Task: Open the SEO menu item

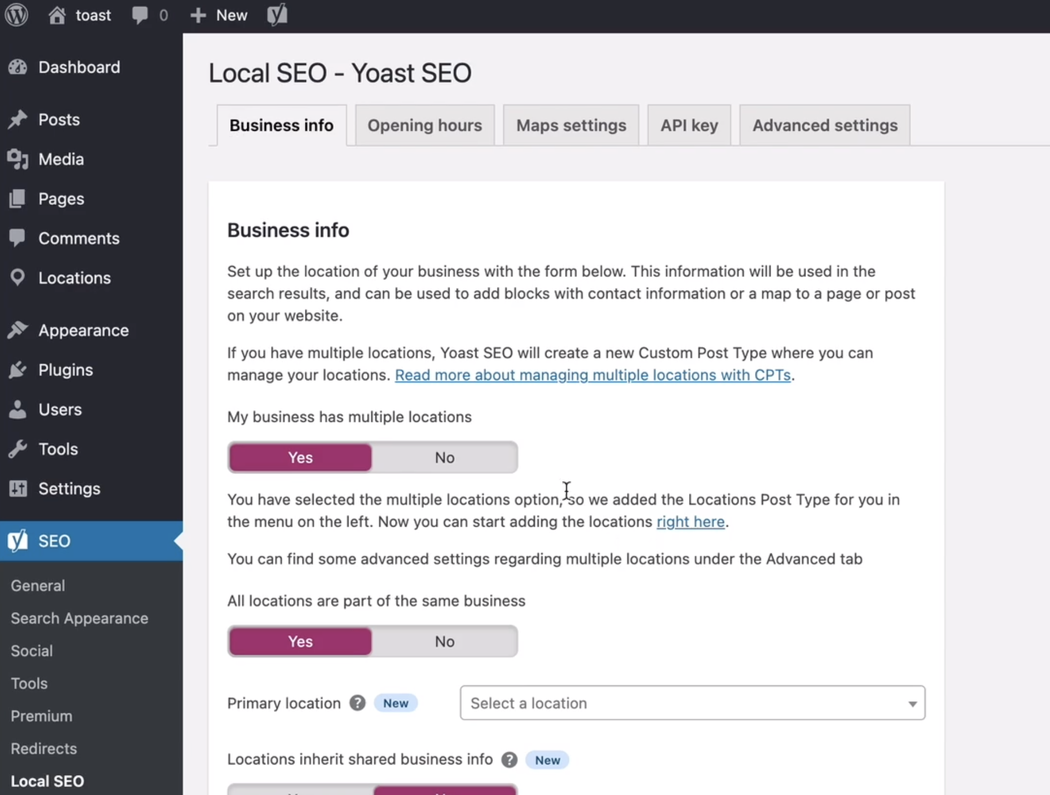Action: (x=91, y=540)
